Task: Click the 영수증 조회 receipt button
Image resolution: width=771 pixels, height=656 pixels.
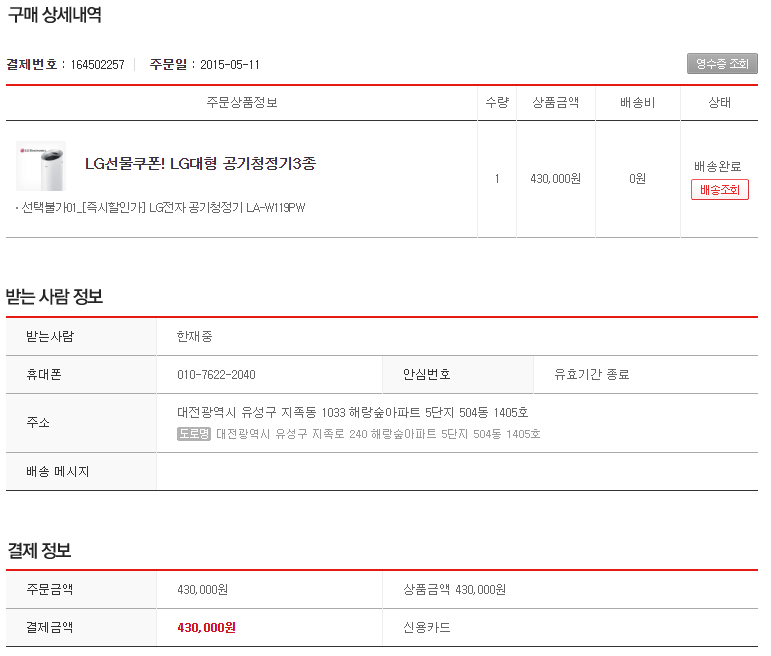Action: (x=722, y=64)
